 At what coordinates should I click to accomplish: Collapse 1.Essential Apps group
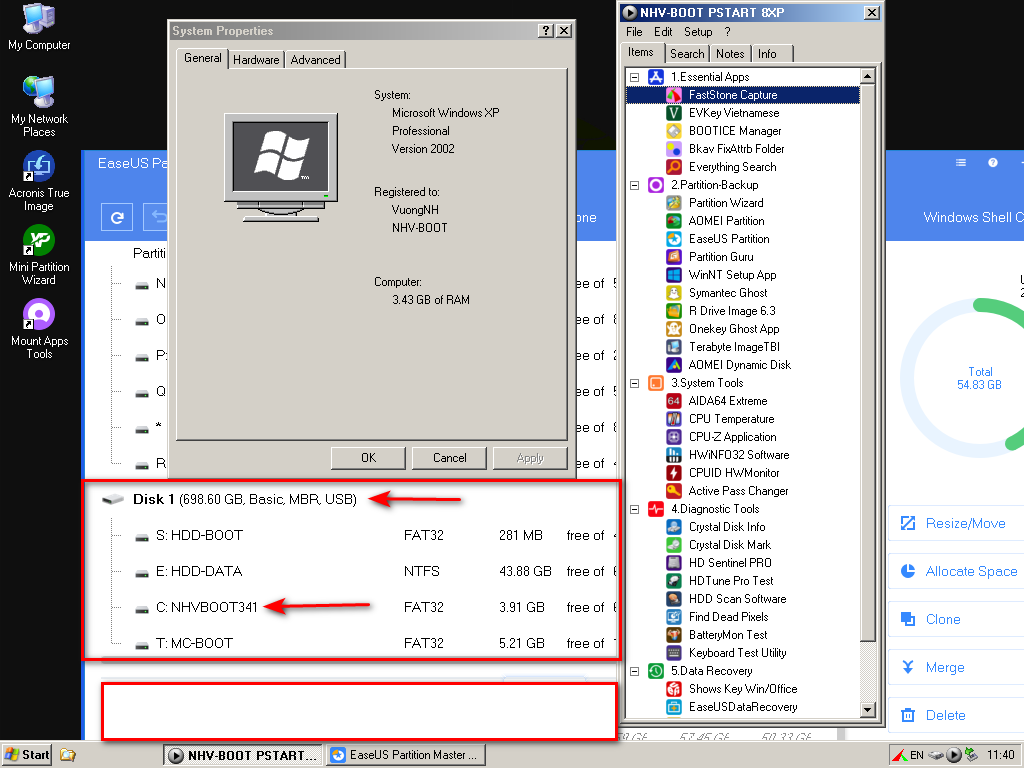[x=634, y=77]
